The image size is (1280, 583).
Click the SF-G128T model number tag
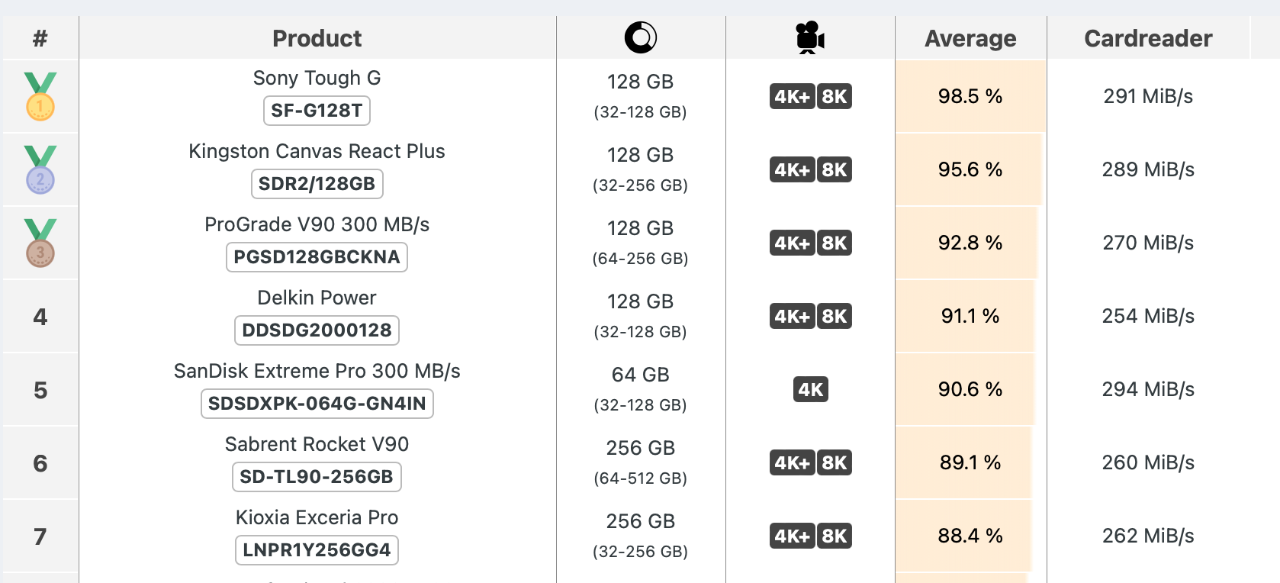tap(317, 110)
